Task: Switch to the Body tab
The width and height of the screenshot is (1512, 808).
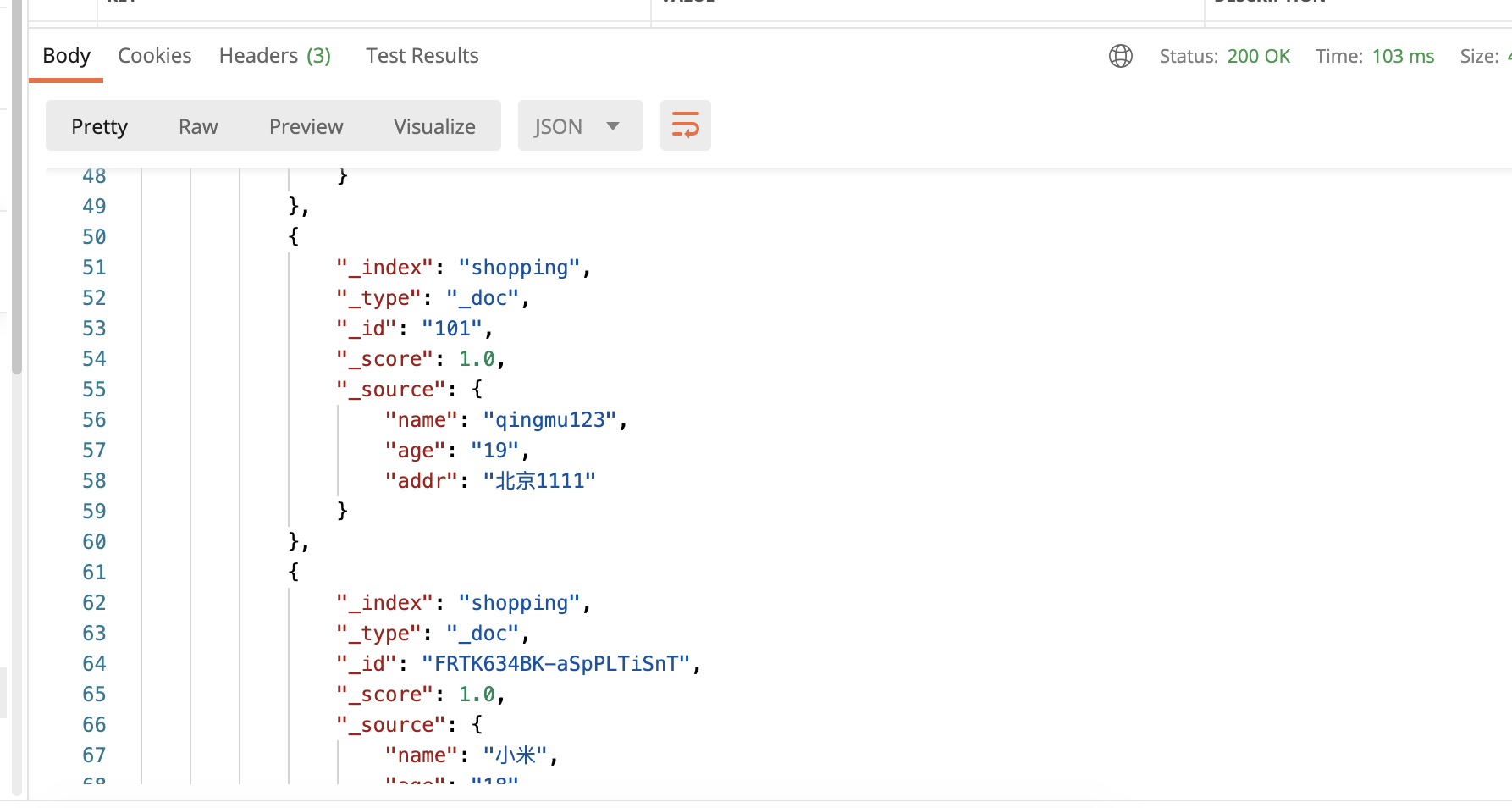Action: tap(66, 56)
